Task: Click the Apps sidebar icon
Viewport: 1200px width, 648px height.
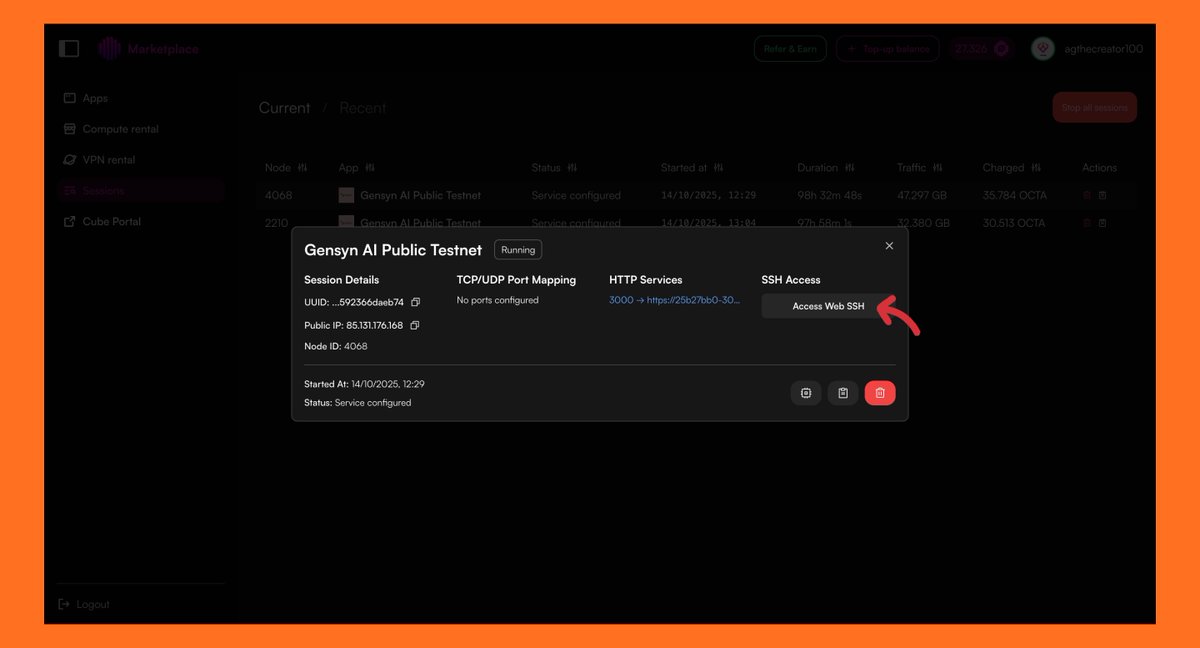Action: 69,98
